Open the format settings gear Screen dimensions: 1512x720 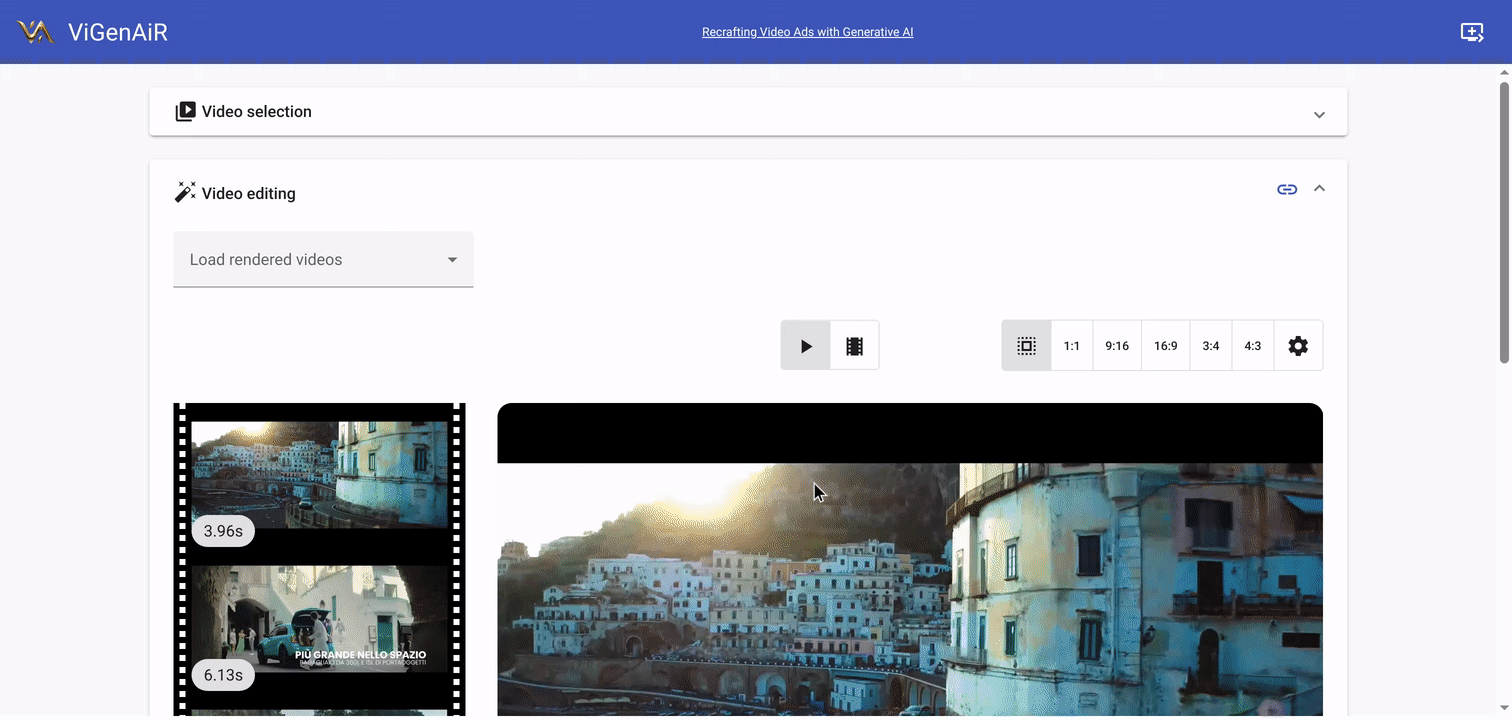[x=1298, y=346]
